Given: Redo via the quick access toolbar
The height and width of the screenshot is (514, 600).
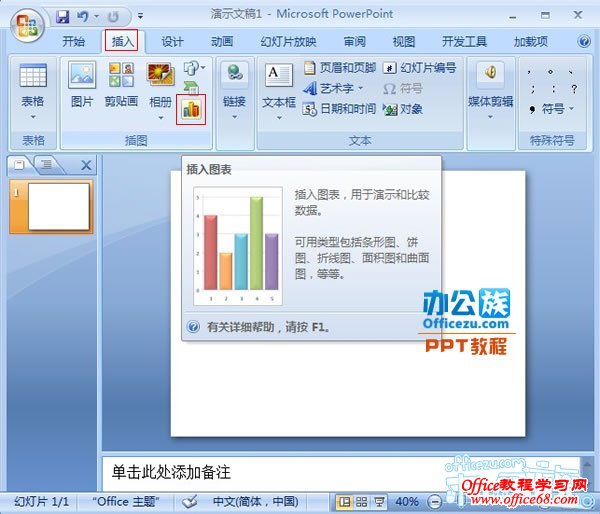Looking at the screenshot, I should (x=113, y=16).
